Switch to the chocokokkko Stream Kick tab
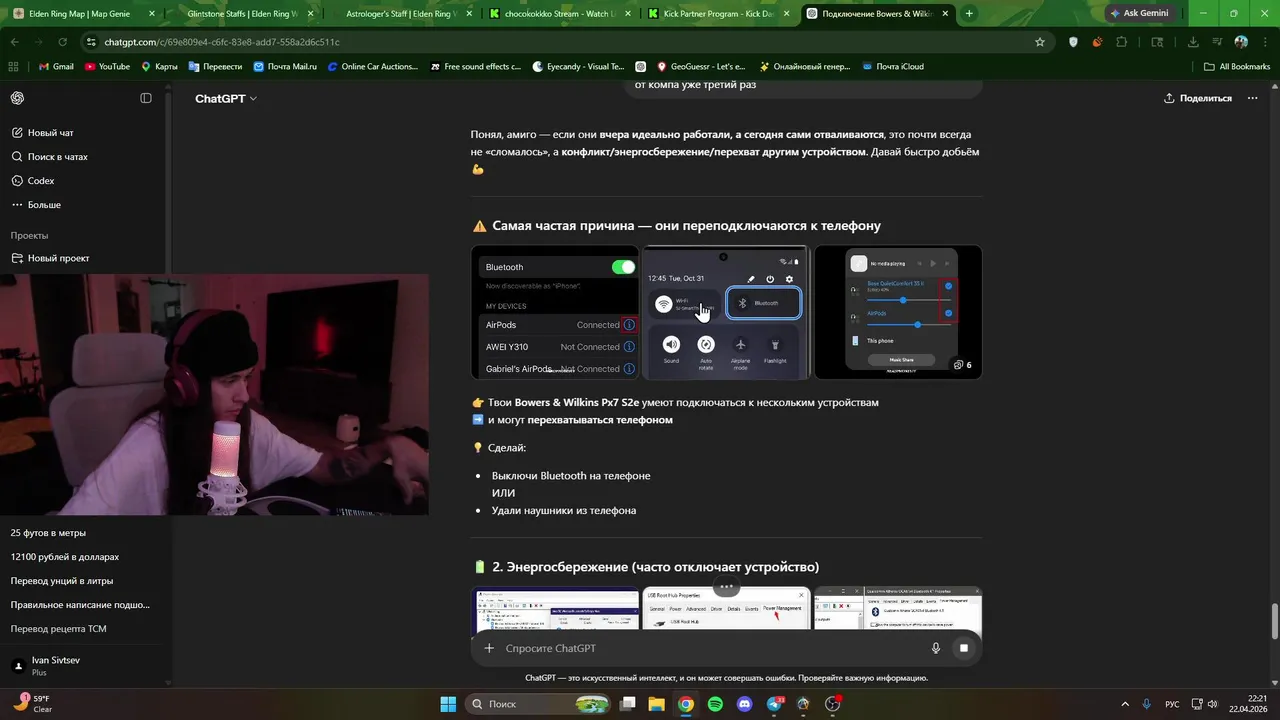1280x720 pixels. tap(560, 14)
